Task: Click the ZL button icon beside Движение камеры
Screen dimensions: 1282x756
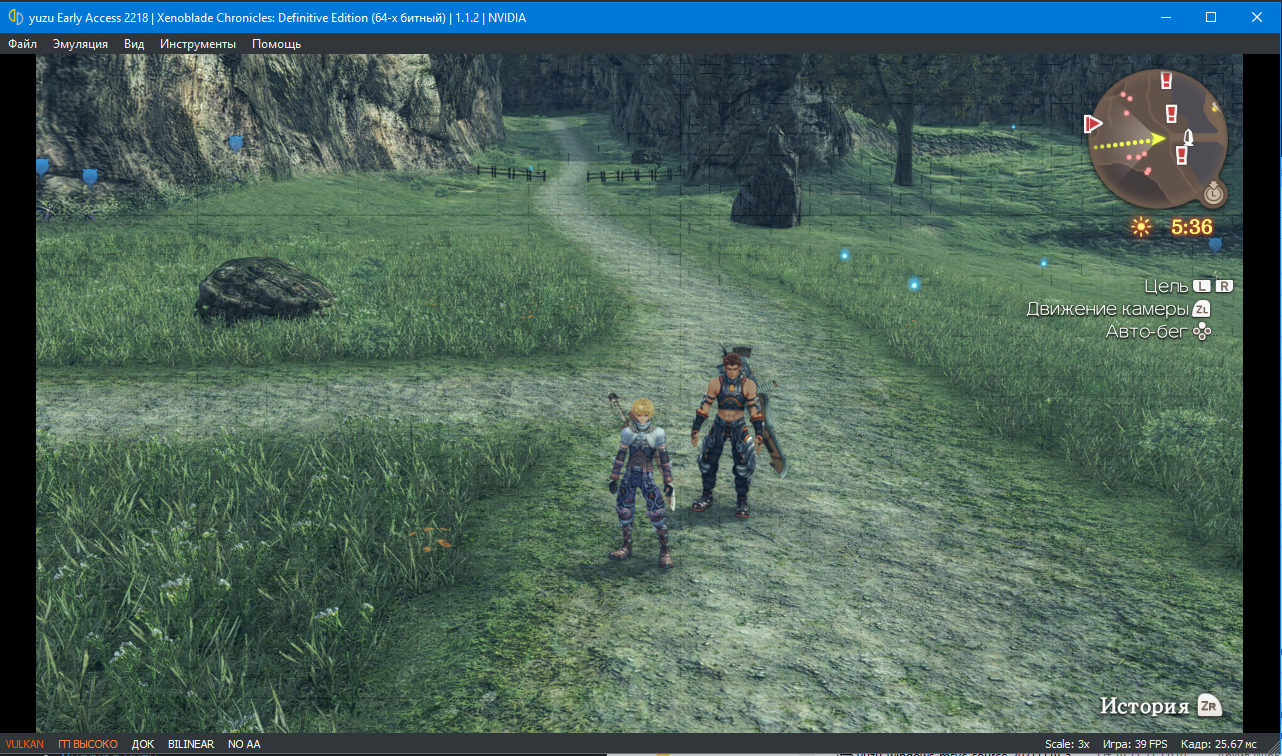Action: click(x=1202, y=309)
